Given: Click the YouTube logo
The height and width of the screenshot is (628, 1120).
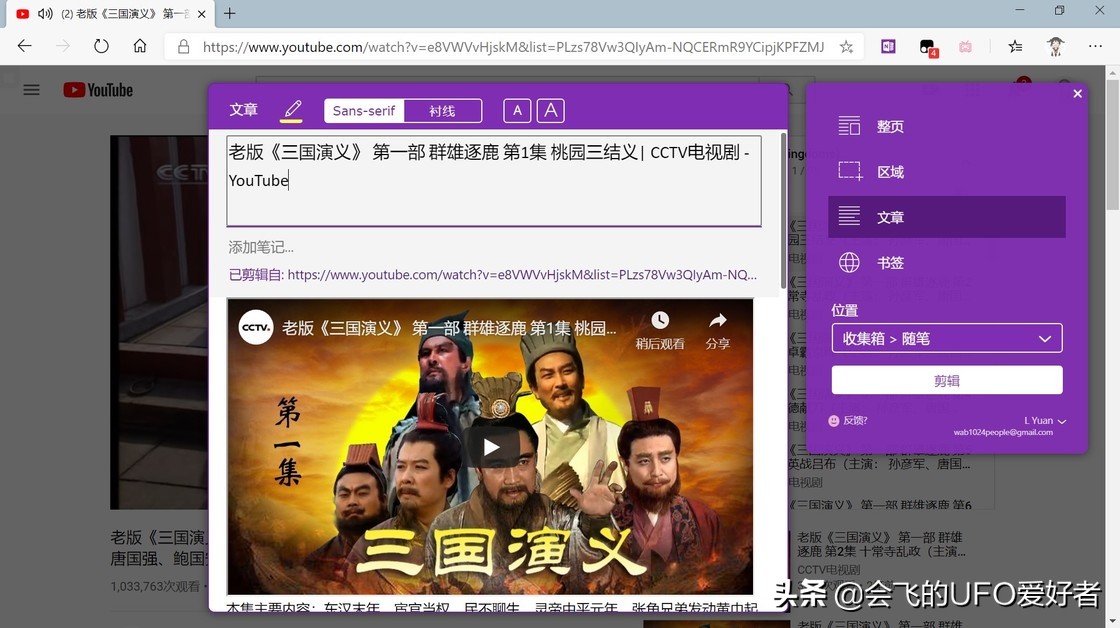Looking at the screenshot, I should (97, 89).
